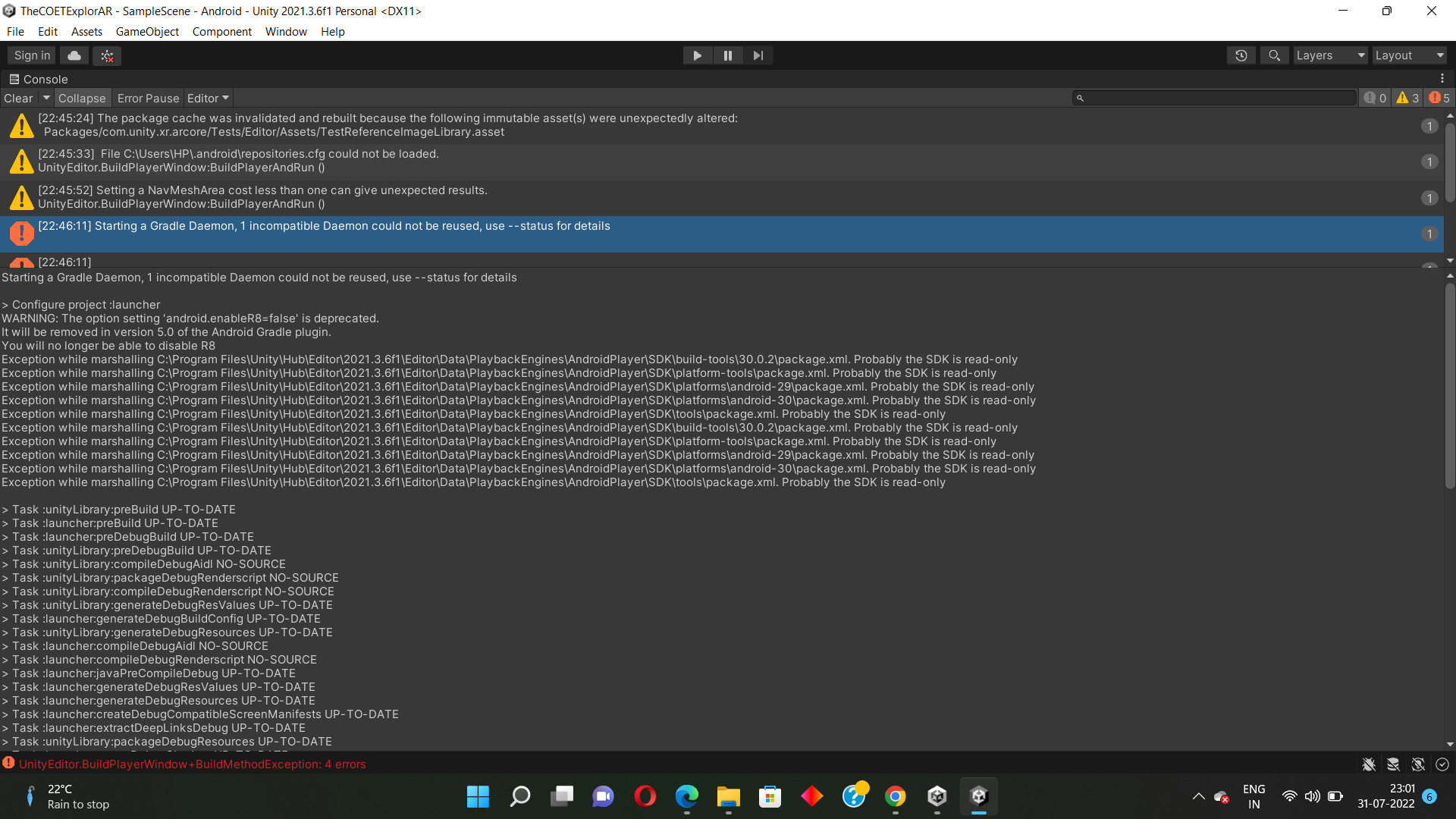The height and width of the screenshot is (819, 1456).
Task: Toggle the errors filter showing 5
Action: coord(1439,98)
